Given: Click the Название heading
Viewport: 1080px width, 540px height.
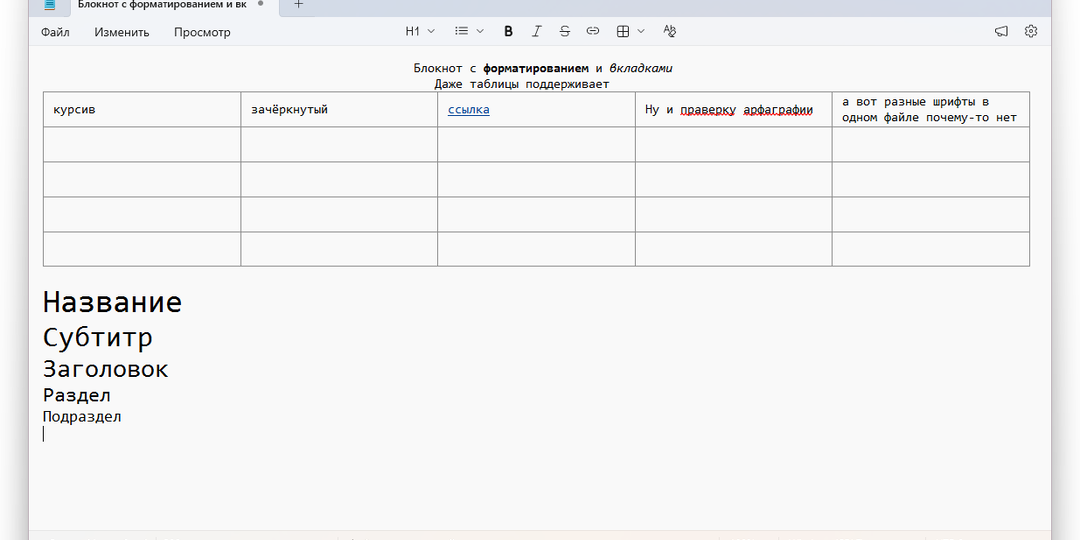Looking at the screenshot, I should tap(112, 302).
